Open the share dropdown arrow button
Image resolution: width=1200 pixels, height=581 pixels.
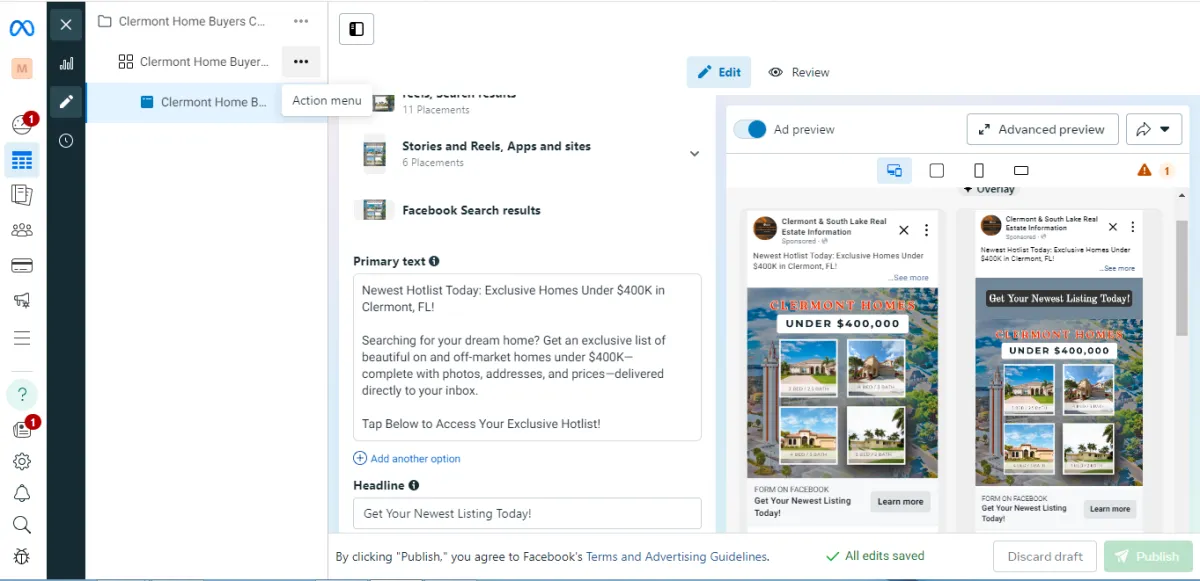(1154, 129)
